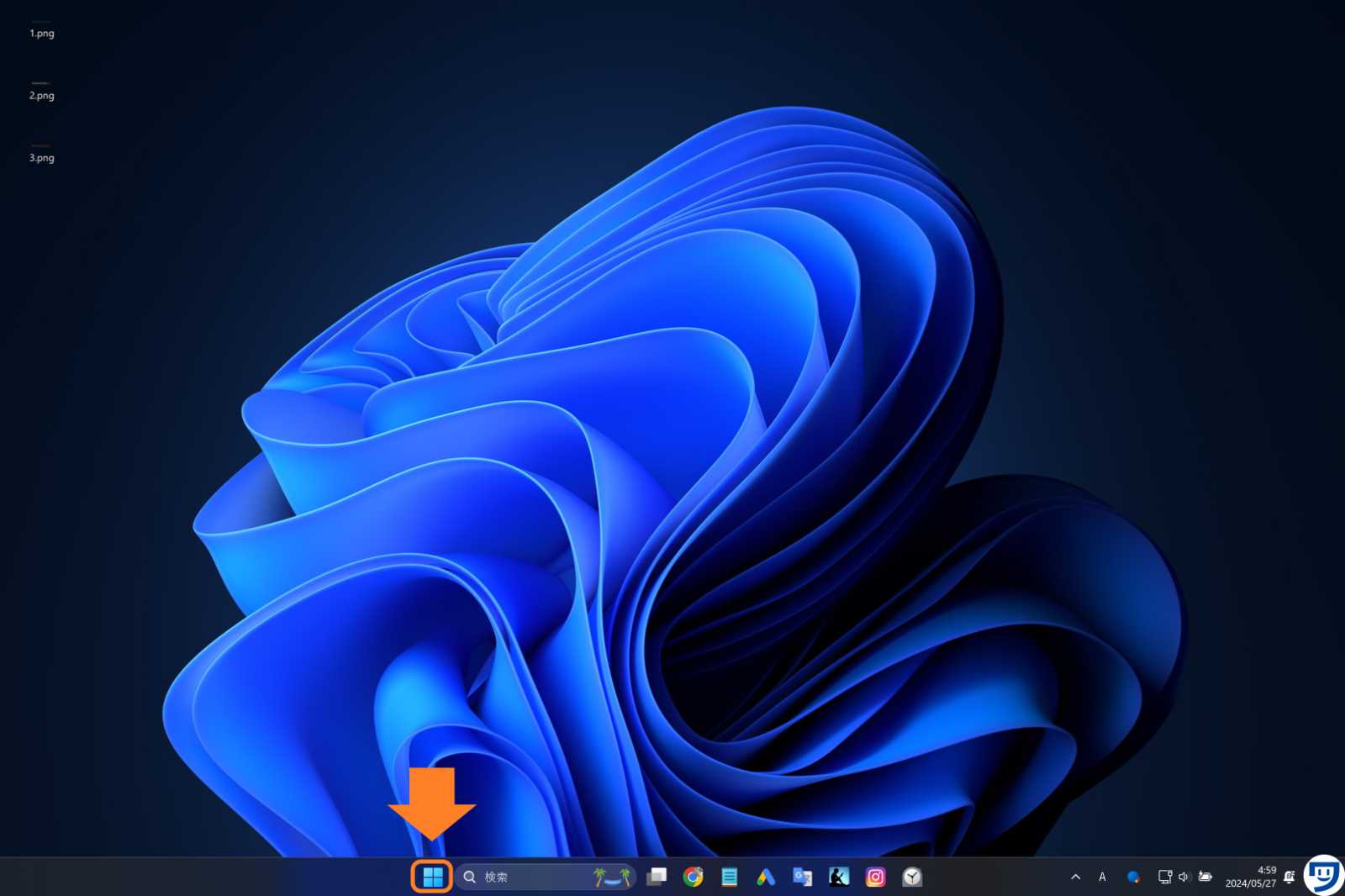Open Google Chrome from the taskbar
Viewport: 1345px width, 896px height.
pos(692,877)
